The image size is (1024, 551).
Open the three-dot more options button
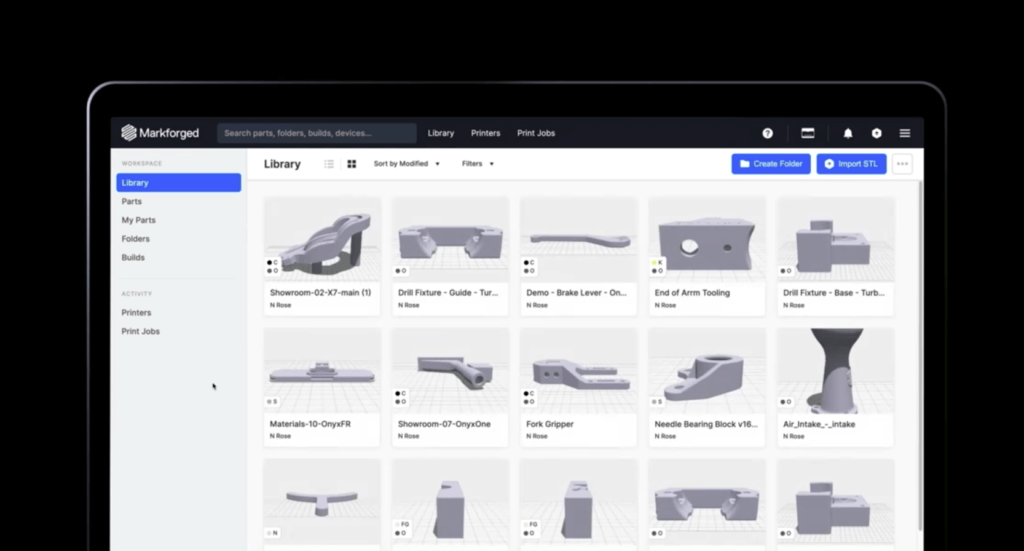[902, 164]
